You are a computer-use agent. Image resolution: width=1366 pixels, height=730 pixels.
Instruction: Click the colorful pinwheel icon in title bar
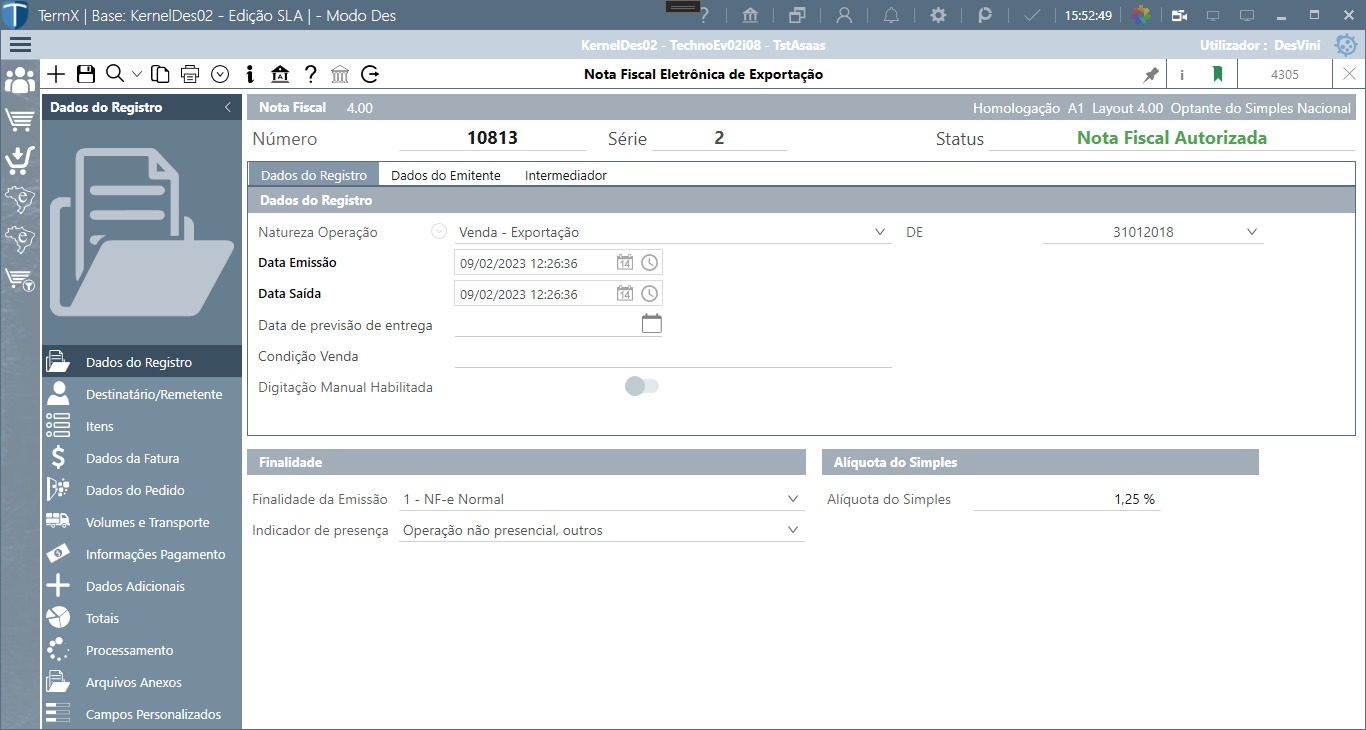(x=1141, y=15)
